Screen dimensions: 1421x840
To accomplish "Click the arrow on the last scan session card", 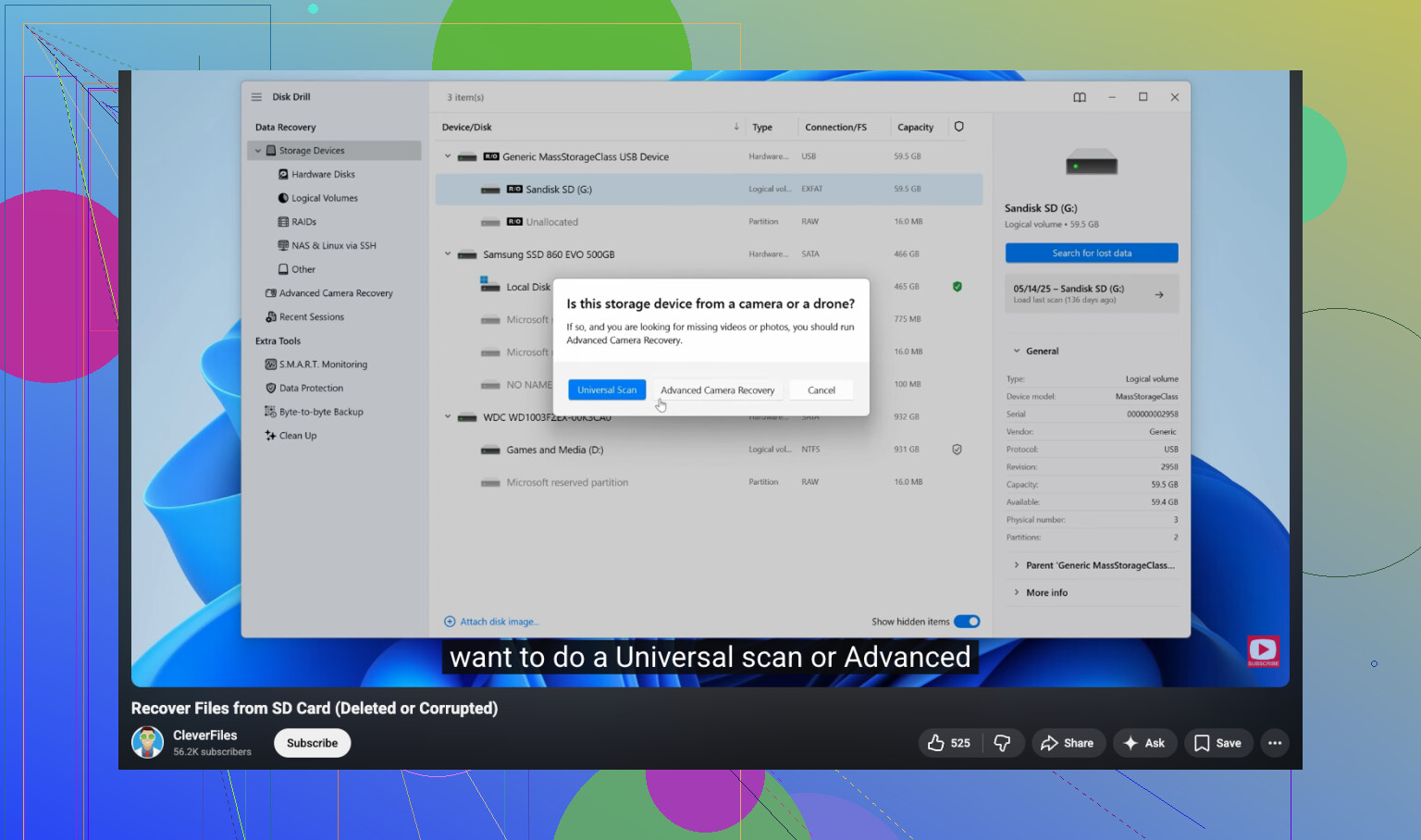I will (1159, 295).
